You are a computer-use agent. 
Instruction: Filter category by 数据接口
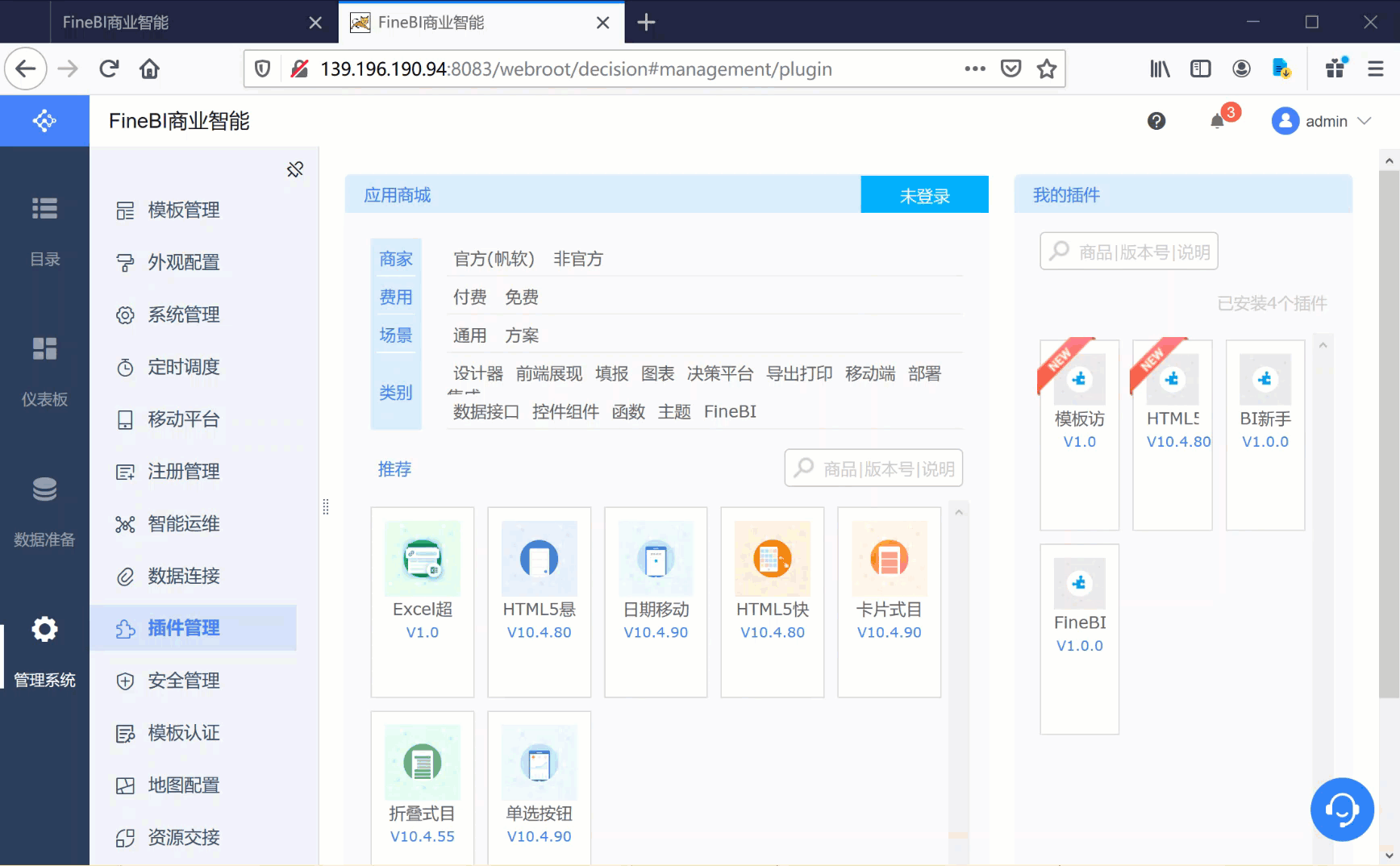[x=486, y=411]
